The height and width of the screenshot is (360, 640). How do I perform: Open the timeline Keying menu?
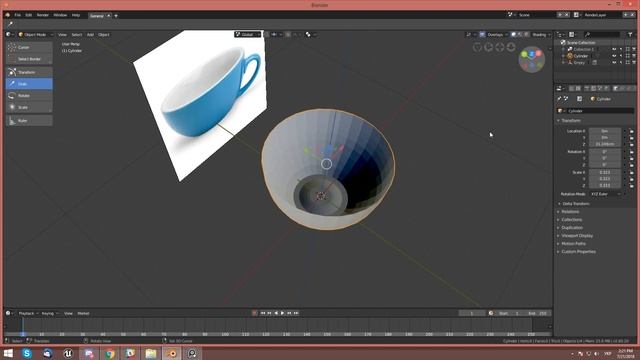pos(49,313)
